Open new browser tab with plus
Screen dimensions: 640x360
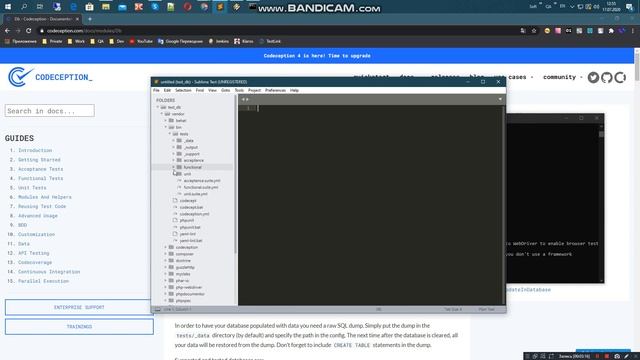pos(90,19)
